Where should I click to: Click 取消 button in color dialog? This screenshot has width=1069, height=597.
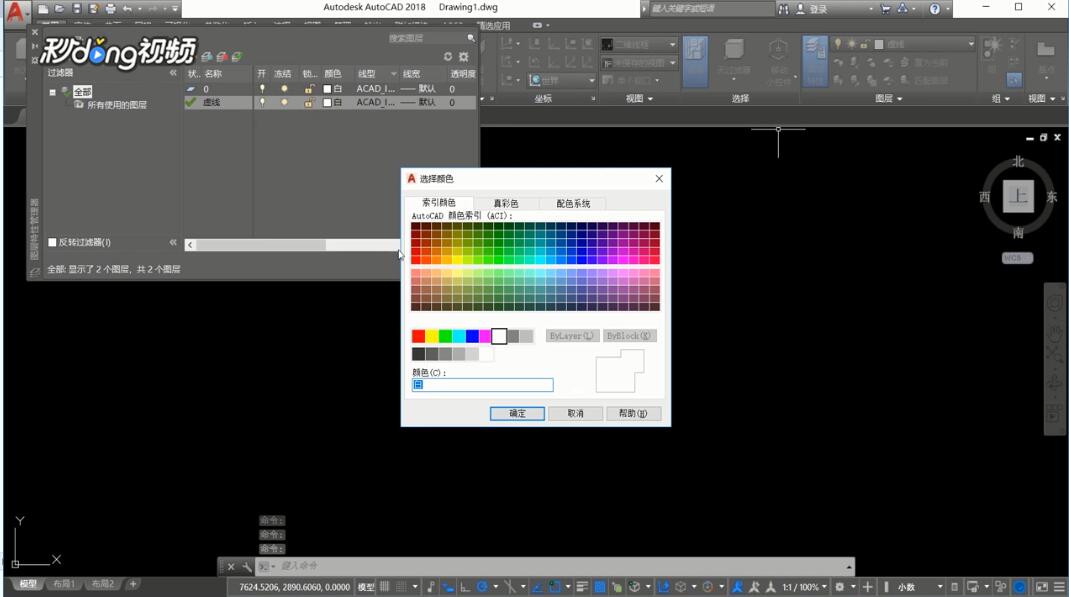[575, 413]
